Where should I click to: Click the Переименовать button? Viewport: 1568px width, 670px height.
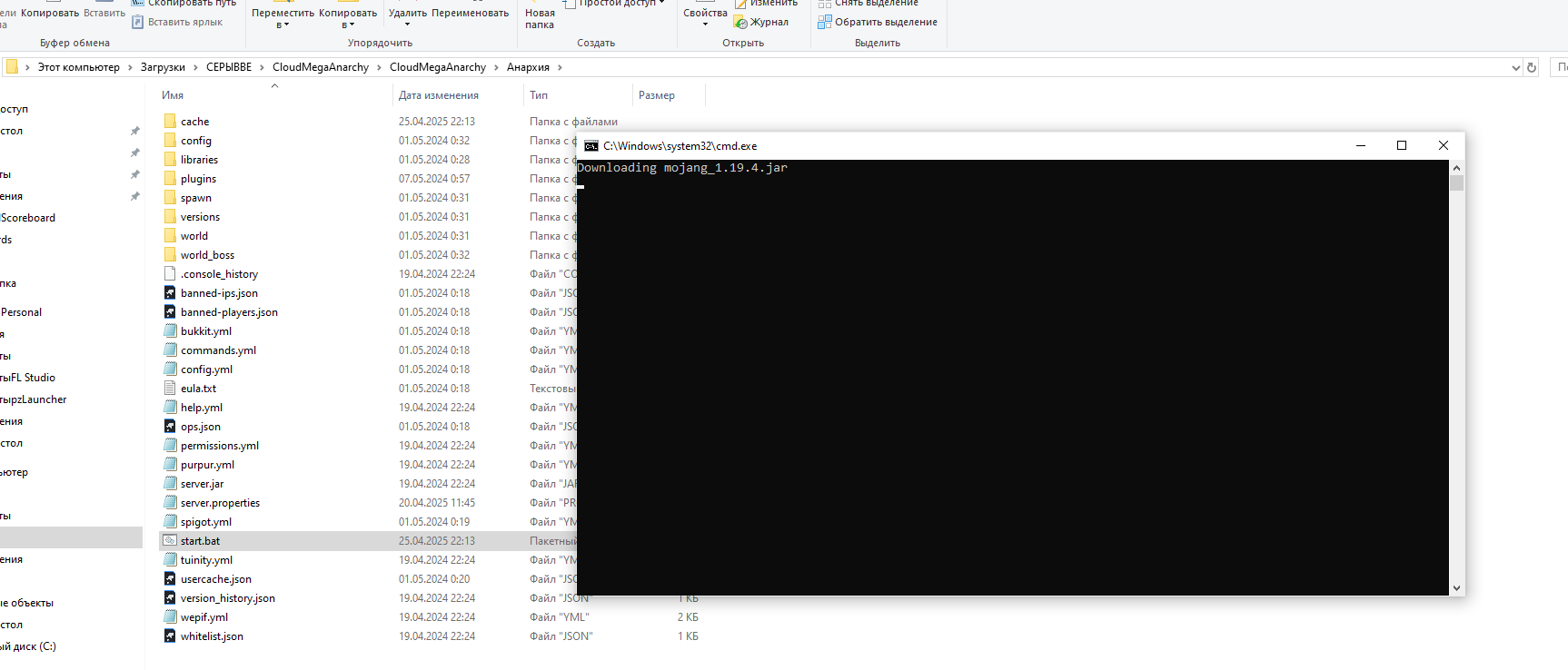tap(470, 13)
